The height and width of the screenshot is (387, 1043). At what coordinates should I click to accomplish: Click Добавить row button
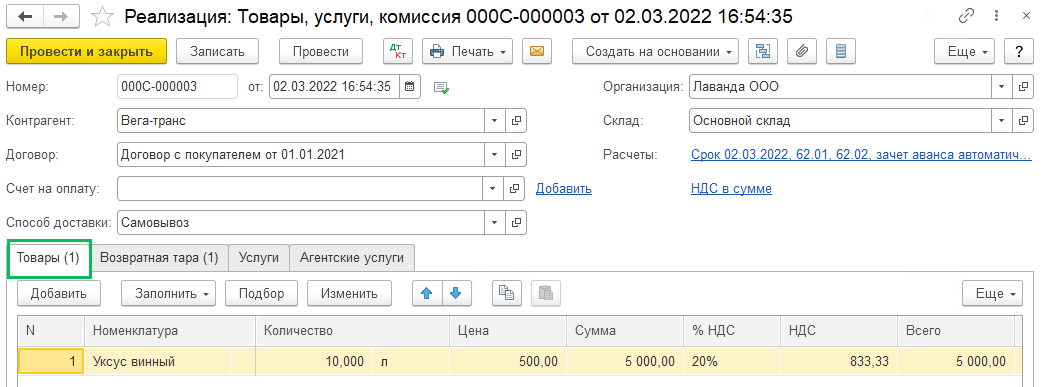(59, 293)
